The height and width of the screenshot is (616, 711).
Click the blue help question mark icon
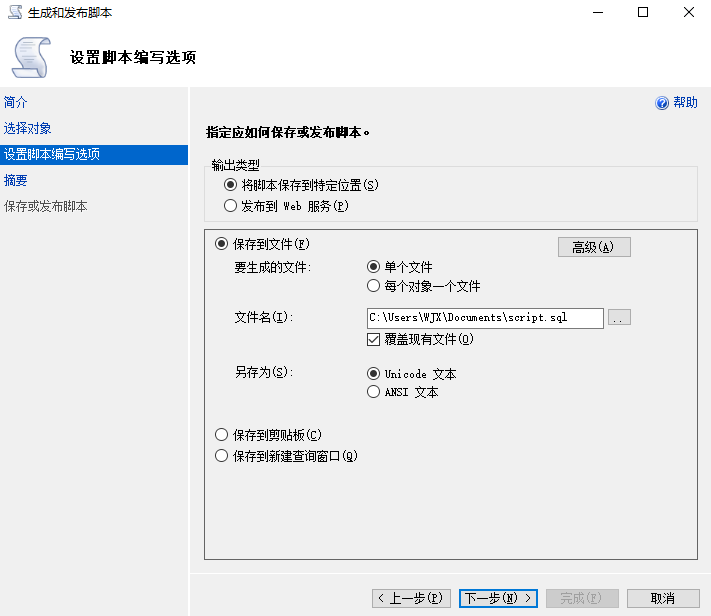pos(662,103)
